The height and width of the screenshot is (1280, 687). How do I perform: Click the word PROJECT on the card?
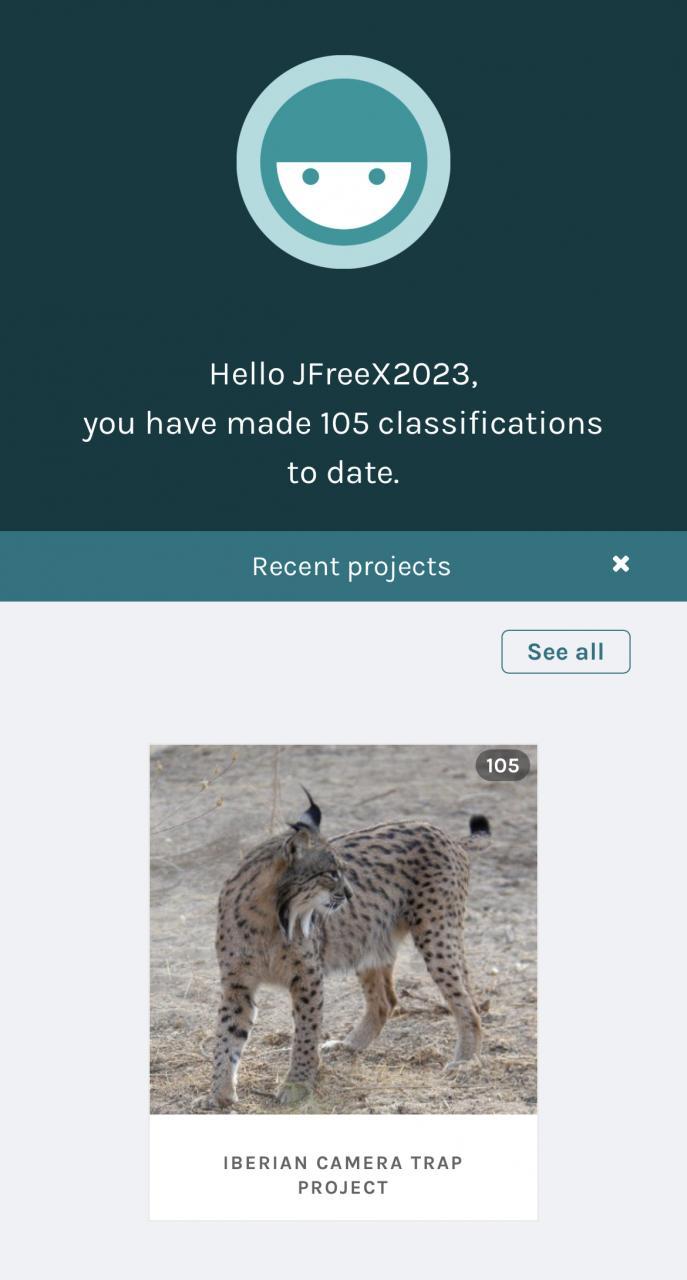click(343, 1188)
